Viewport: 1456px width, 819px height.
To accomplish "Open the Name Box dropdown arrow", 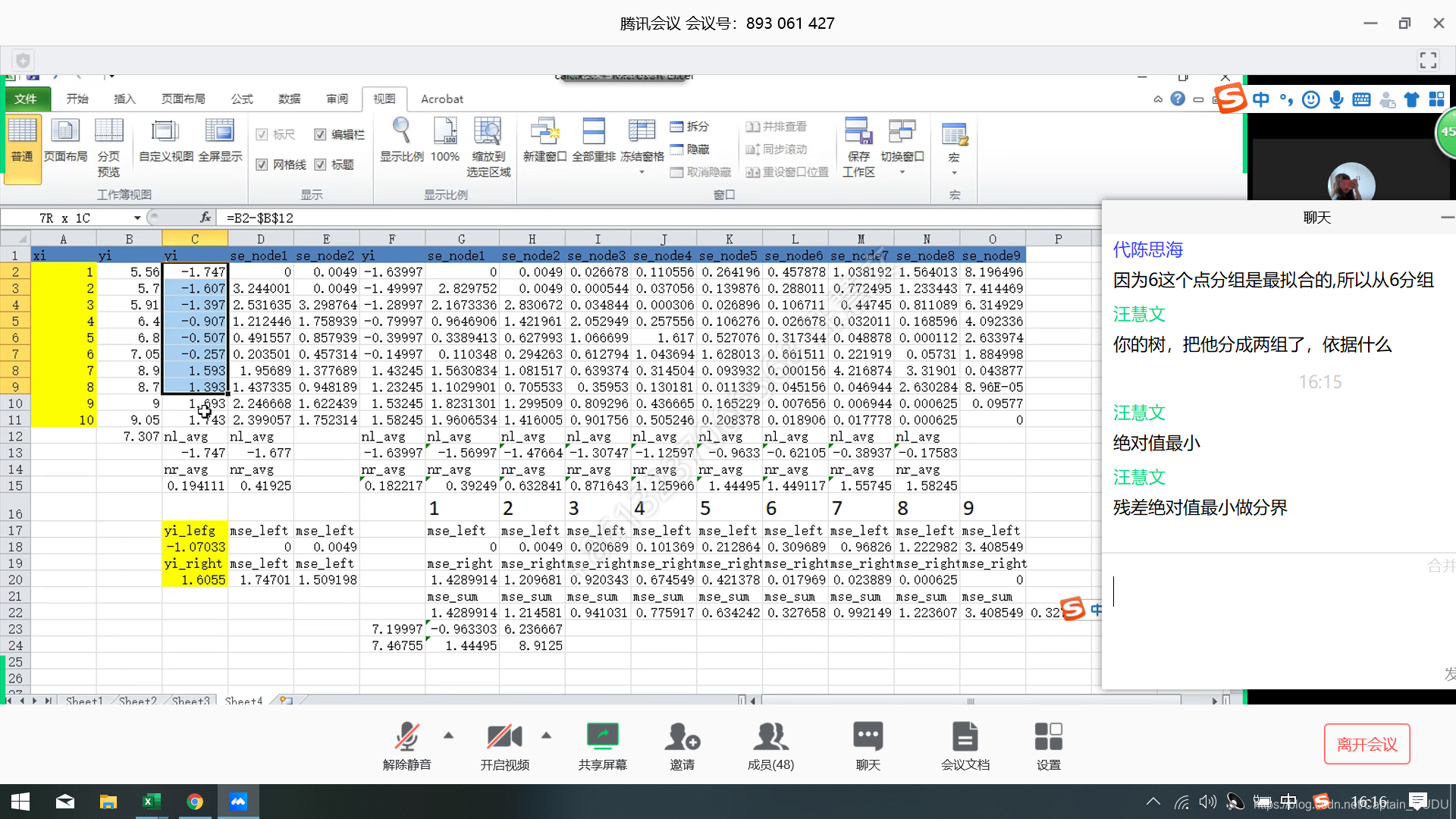I will coord(137,218).
